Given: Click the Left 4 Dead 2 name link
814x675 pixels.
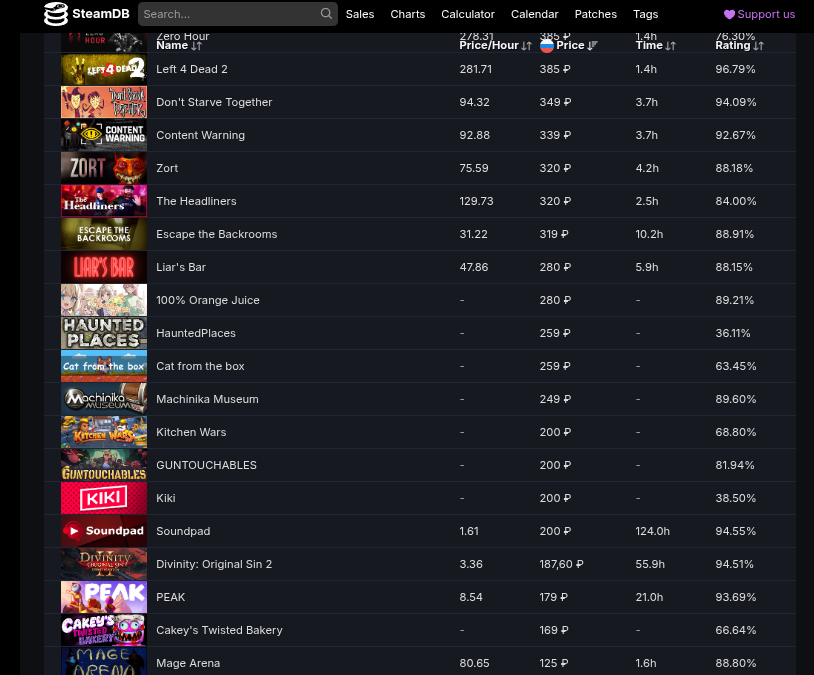Looking at the screenshot, I should (192, 69).
